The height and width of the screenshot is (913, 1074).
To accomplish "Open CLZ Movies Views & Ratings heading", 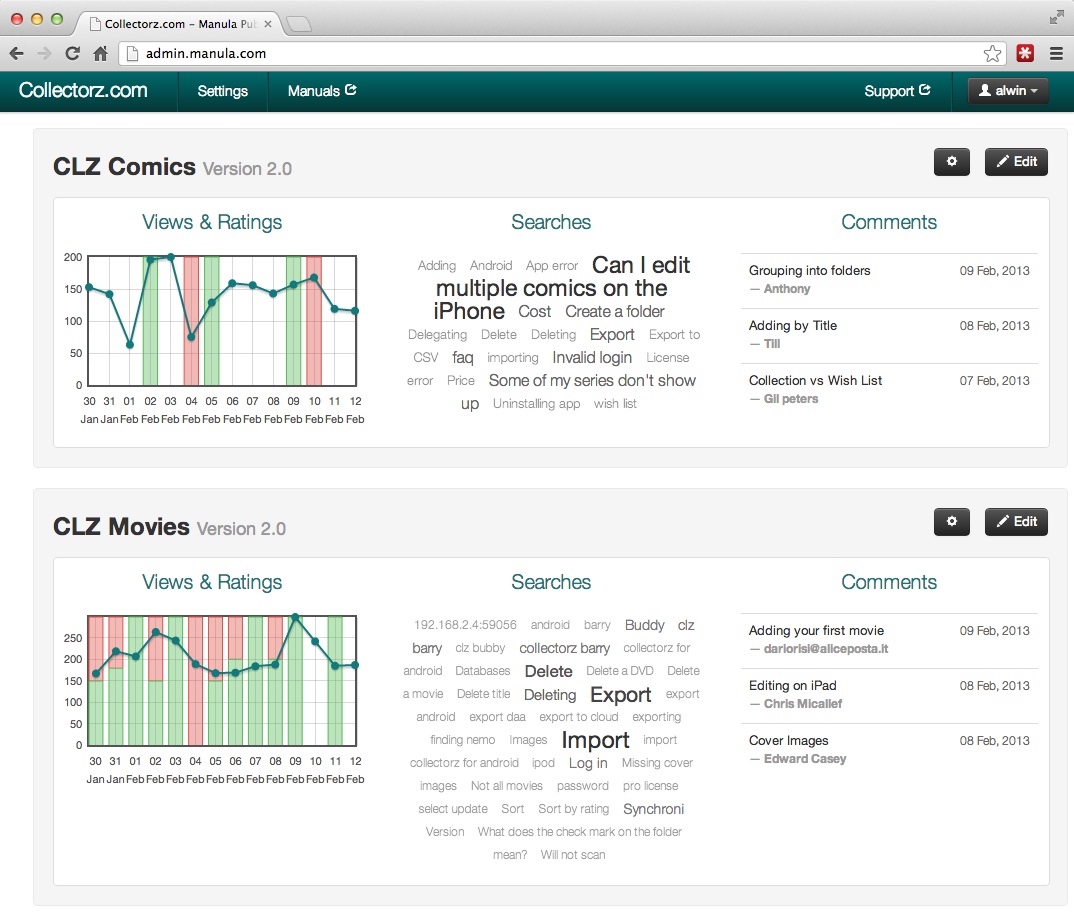I will (212, 582).
